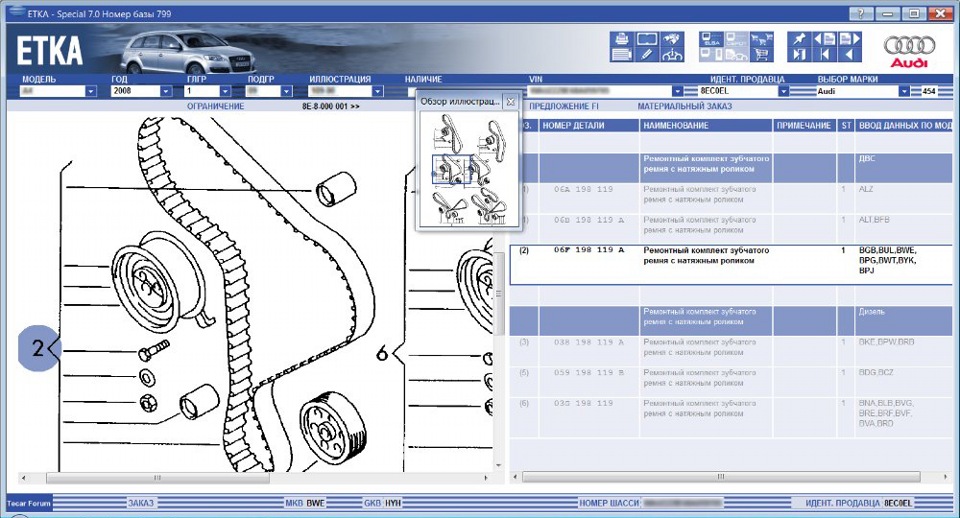Select part row 06F 198 119 A
Image resolution: width=960 pixels, height=518 pixels.
pos(732,265)
